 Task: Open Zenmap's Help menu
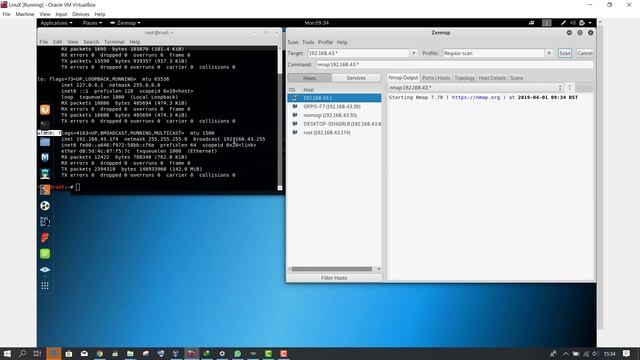coord(342,42)
